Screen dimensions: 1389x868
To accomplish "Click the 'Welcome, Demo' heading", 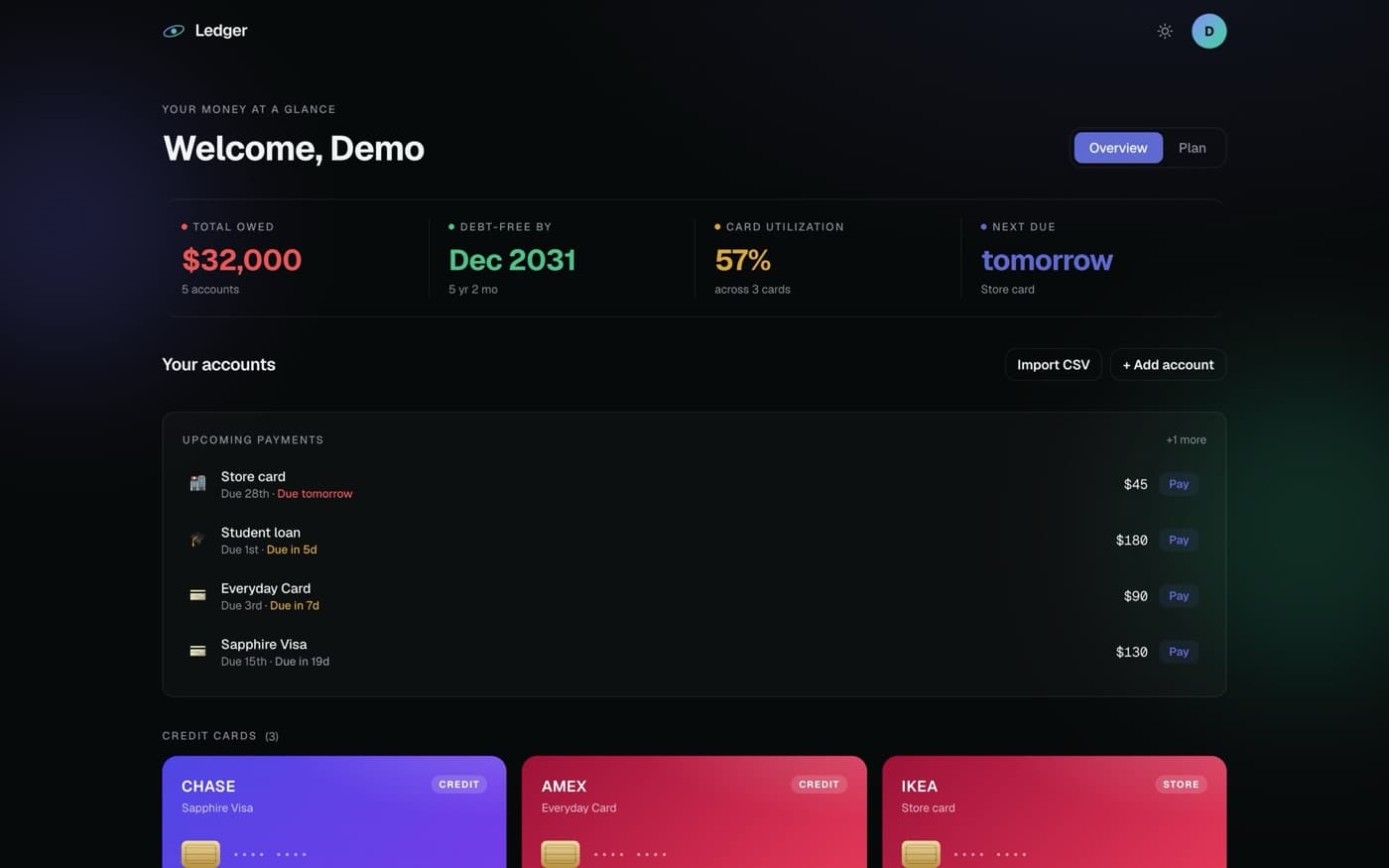I will (294, 148).
